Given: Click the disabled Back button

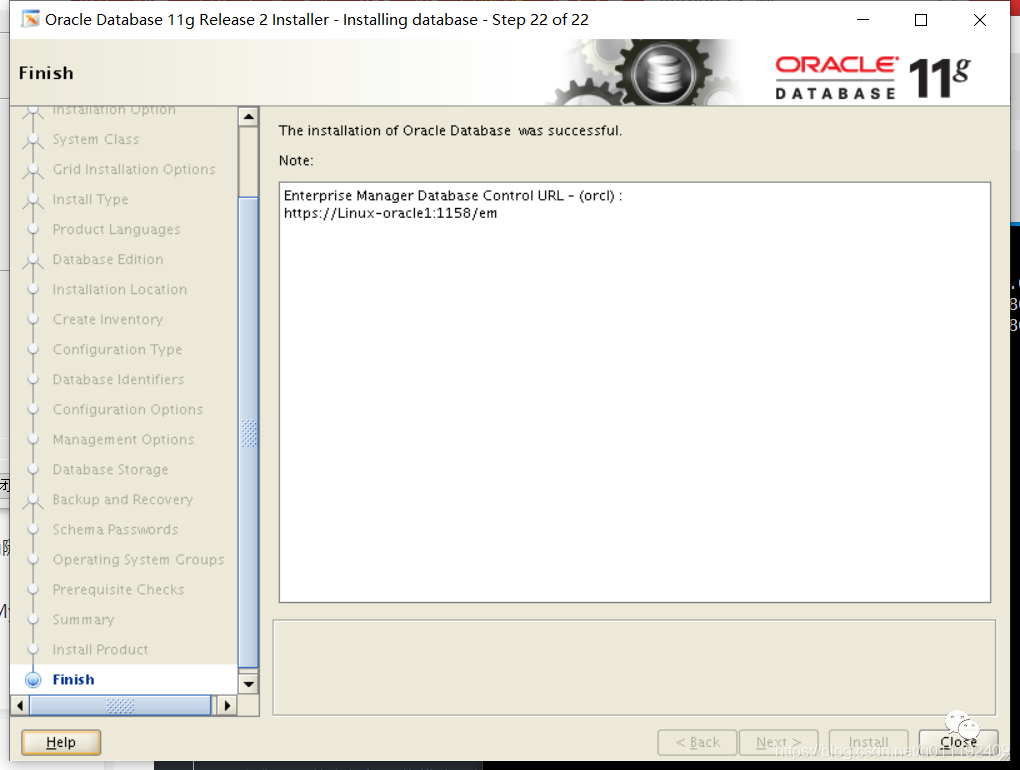Looking at the screenshot, I should (x=697, y=742).
